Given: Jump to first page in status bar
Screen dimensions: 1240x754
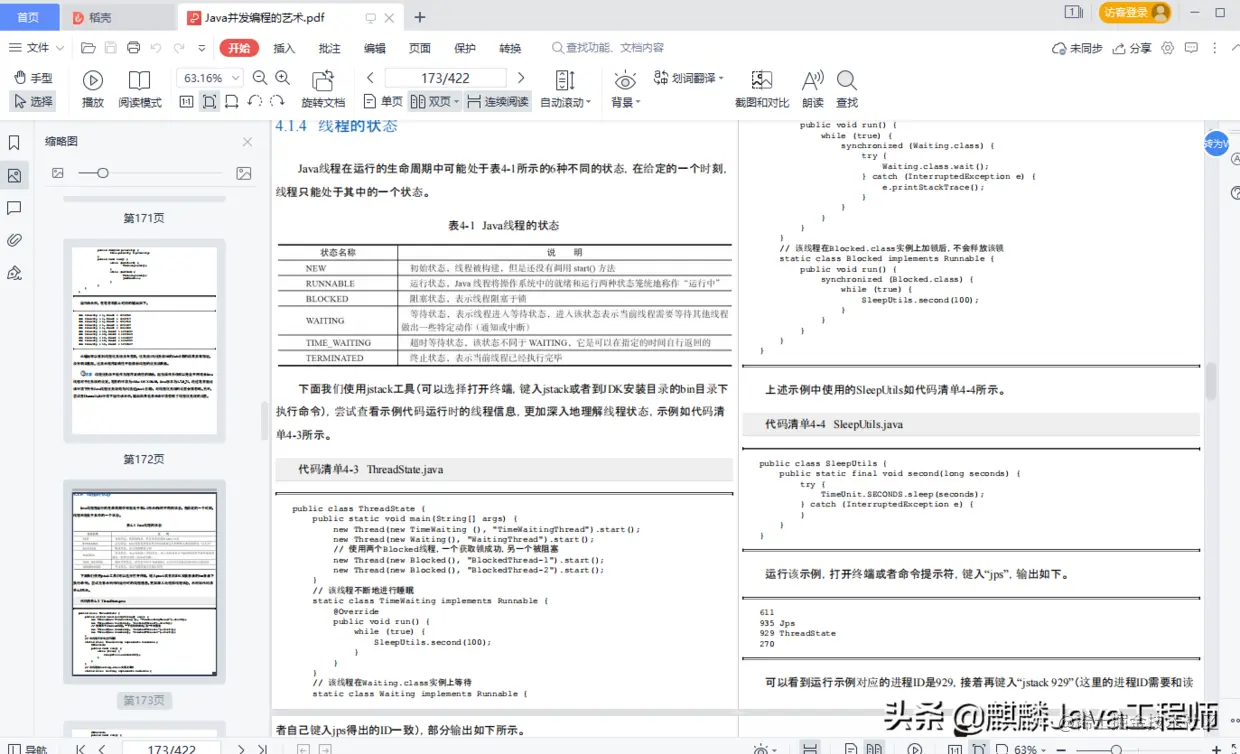Looking at the screenshot, I should coord(80,748).
